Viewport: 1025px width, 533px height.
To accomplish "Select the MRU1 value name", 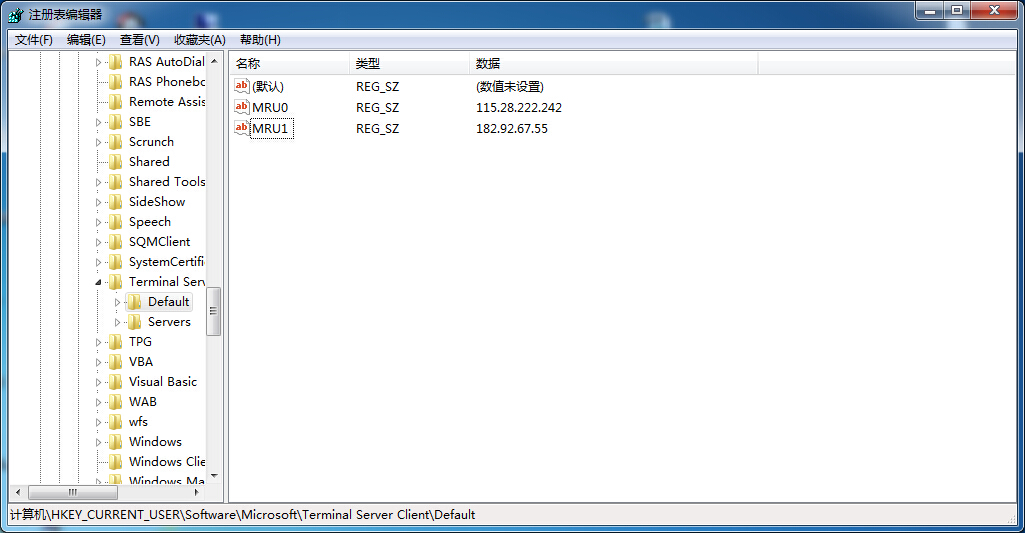I will pyautogui.click(x=270, y=128).
